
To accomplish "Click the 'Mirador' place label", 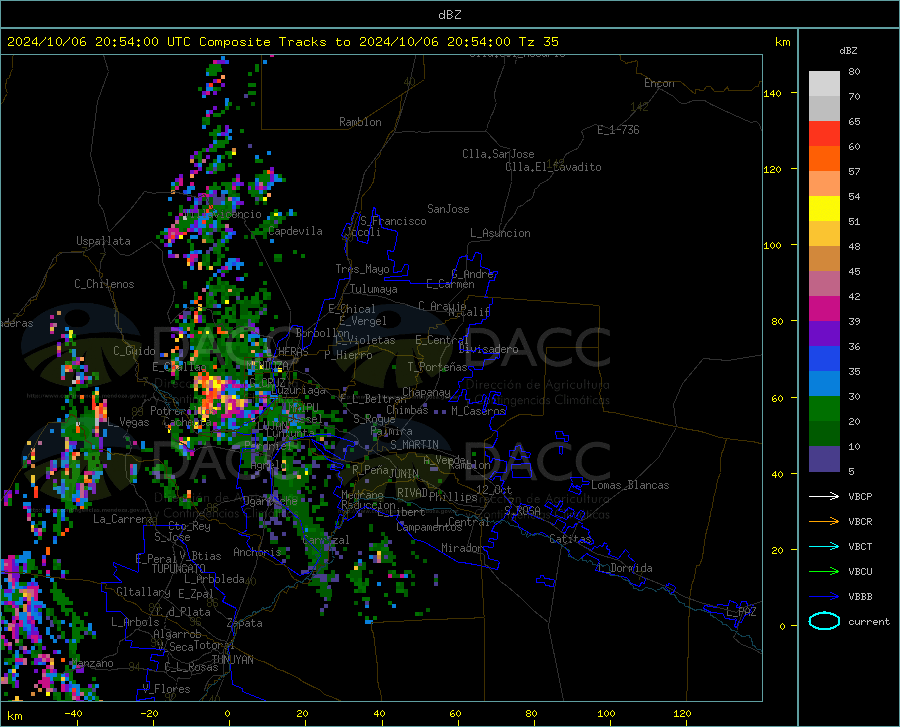I will [x=462, y=548].
